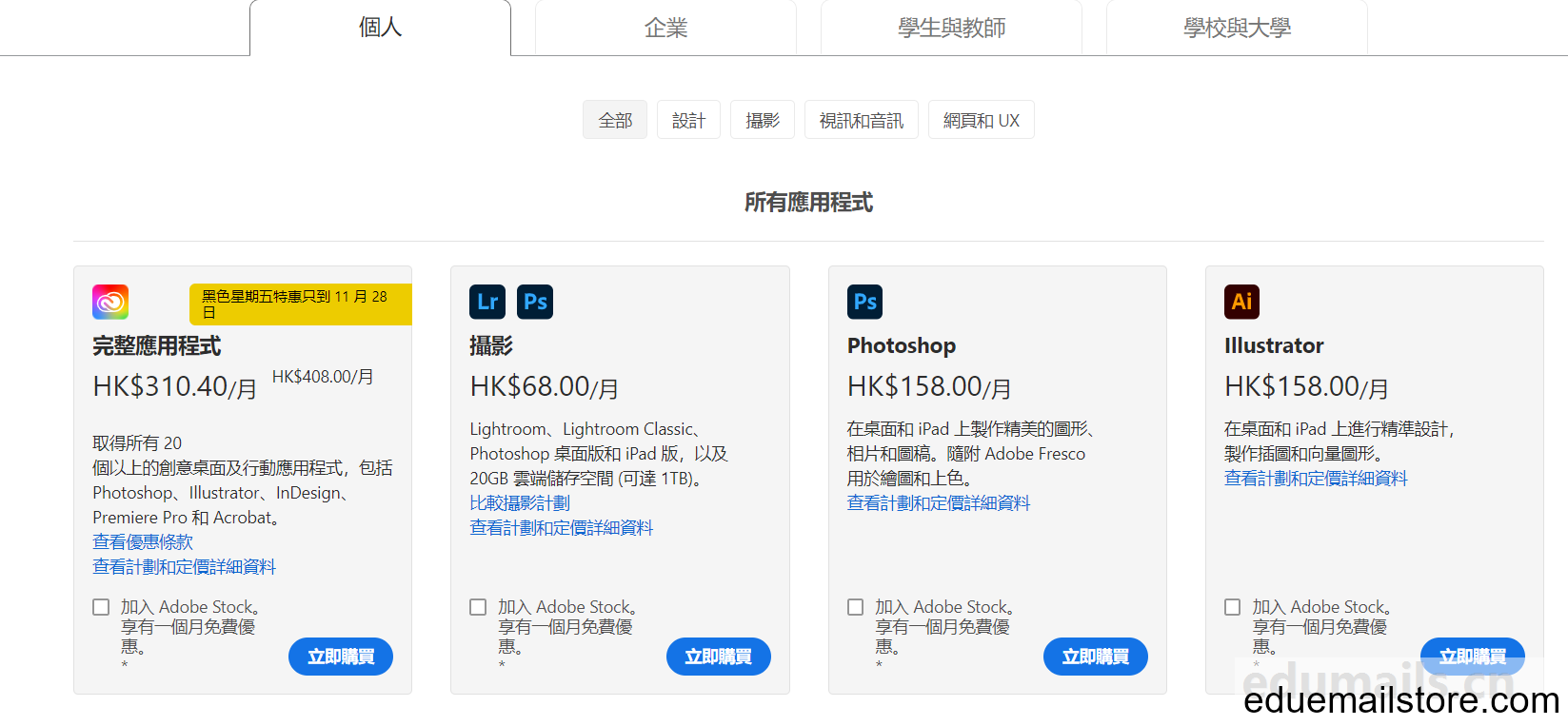Select the 全部 filter
The height and width of the screenshot is (726, 1568).
pos(615,120)
